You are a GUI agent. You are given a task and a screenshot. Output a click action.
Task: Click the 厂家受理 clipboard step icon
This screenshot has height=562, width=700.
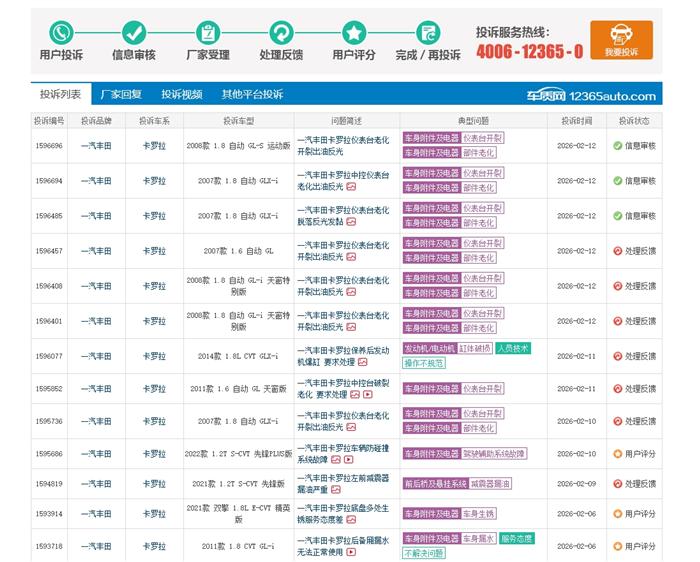pyautogui.click(x=208, y=31)
